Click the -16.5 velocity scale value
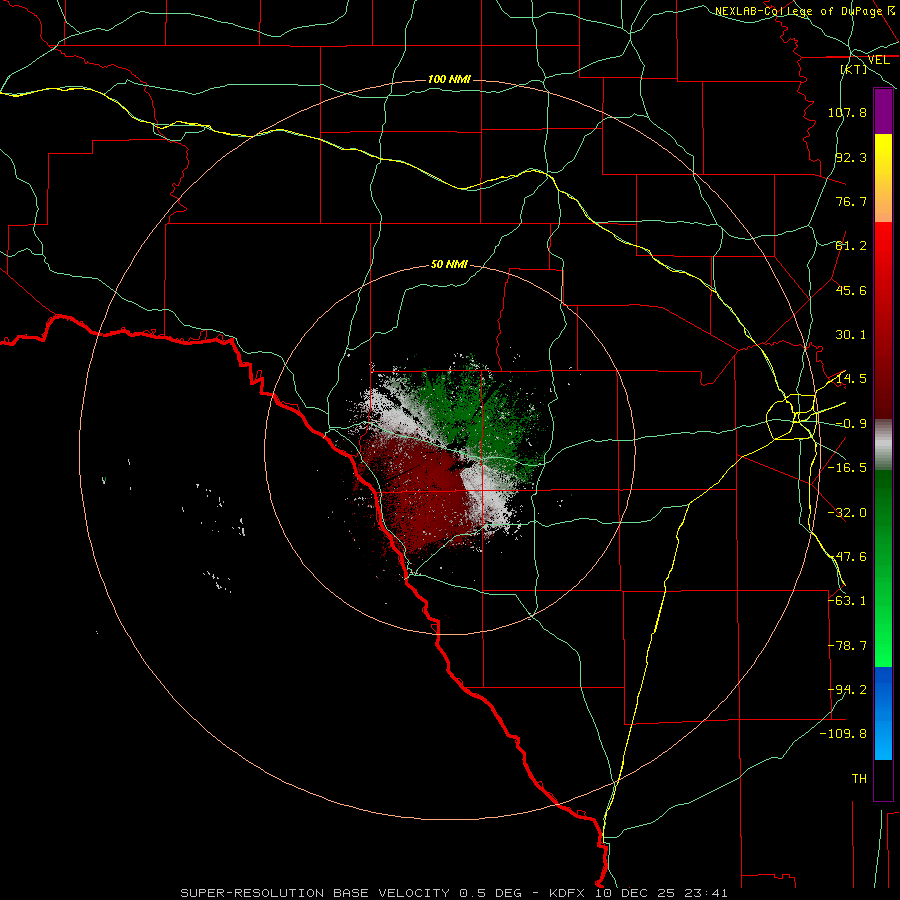900x900 pixels. 847,468
